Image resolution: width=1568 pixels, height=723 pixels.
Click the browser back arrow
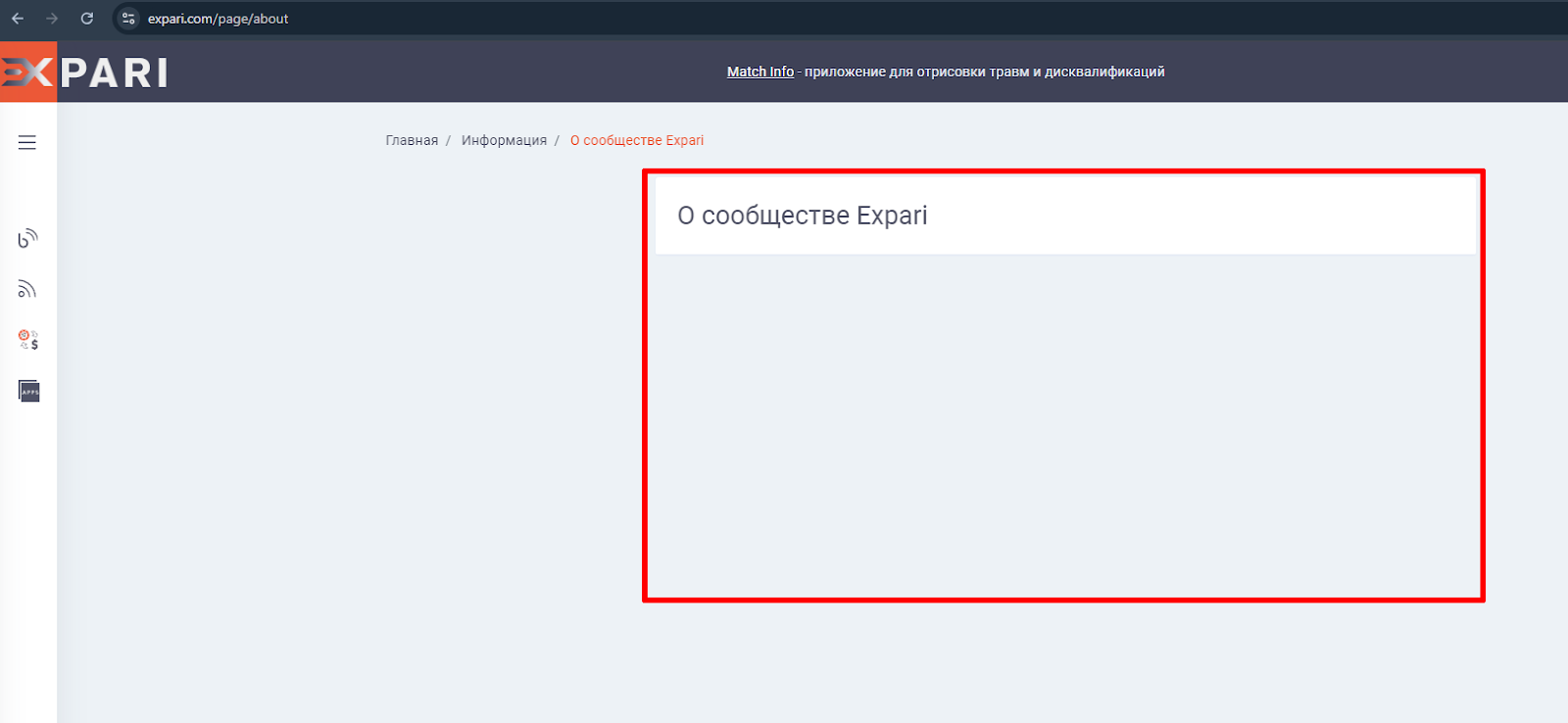(x=18, y=19)
